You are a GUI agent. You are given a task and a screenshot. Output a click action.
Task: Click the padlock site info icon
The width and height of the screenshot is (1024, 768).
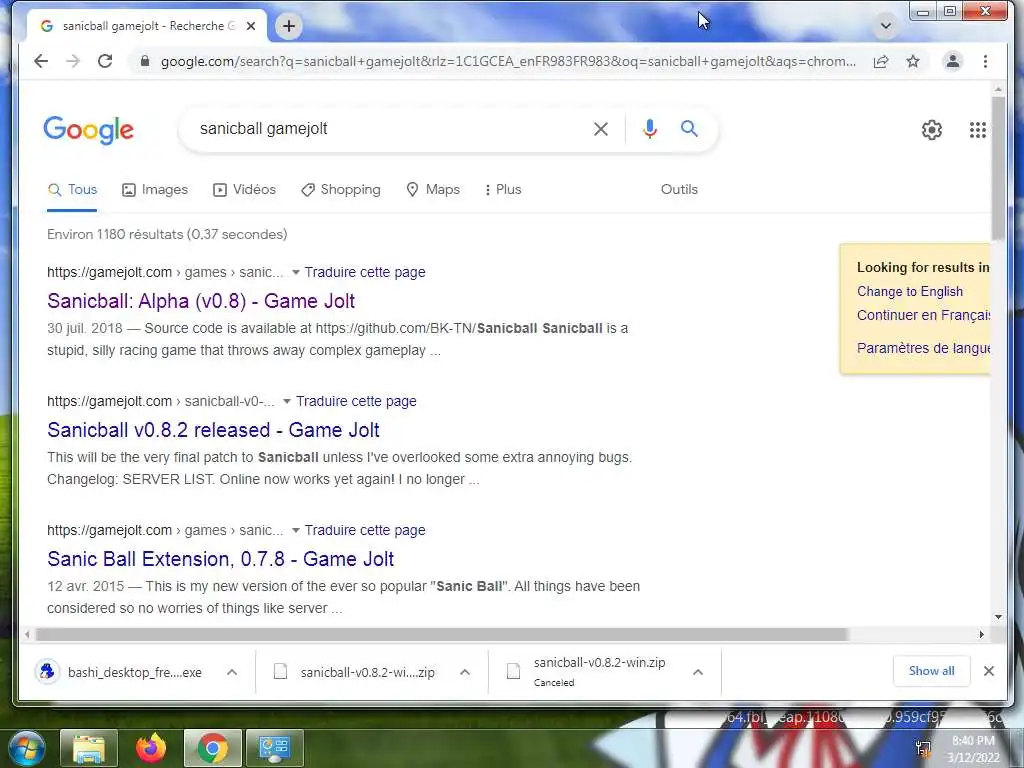click(x=145, y=61)
